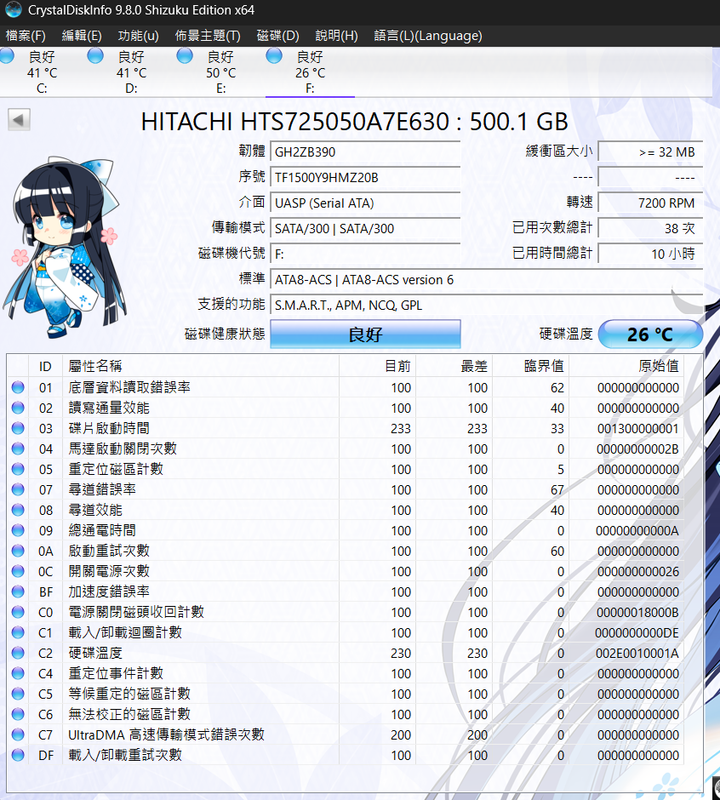Viewport: 720px width, 800px height.
Task: Click status icon of attribute 08 row
Action: 18,510
